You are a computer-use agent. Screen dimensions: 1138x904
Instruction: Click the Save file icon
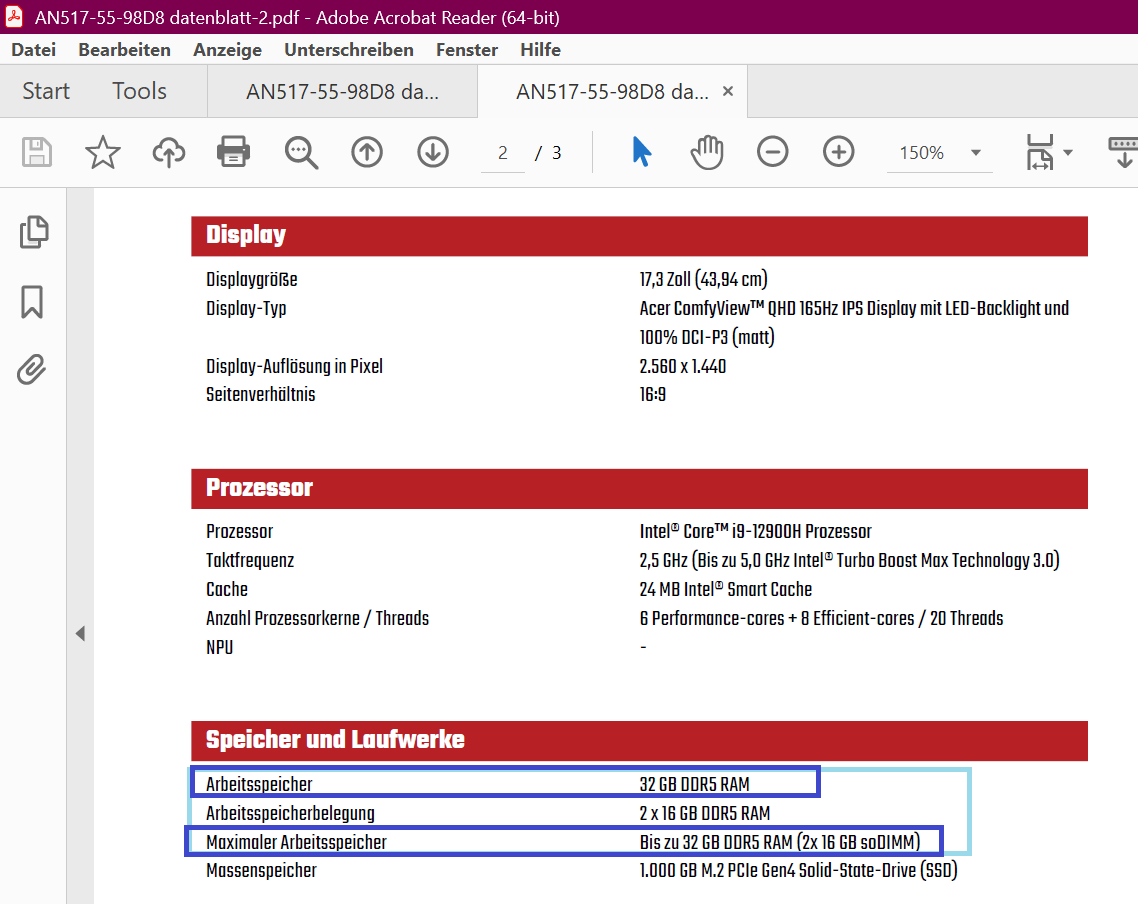37,152
